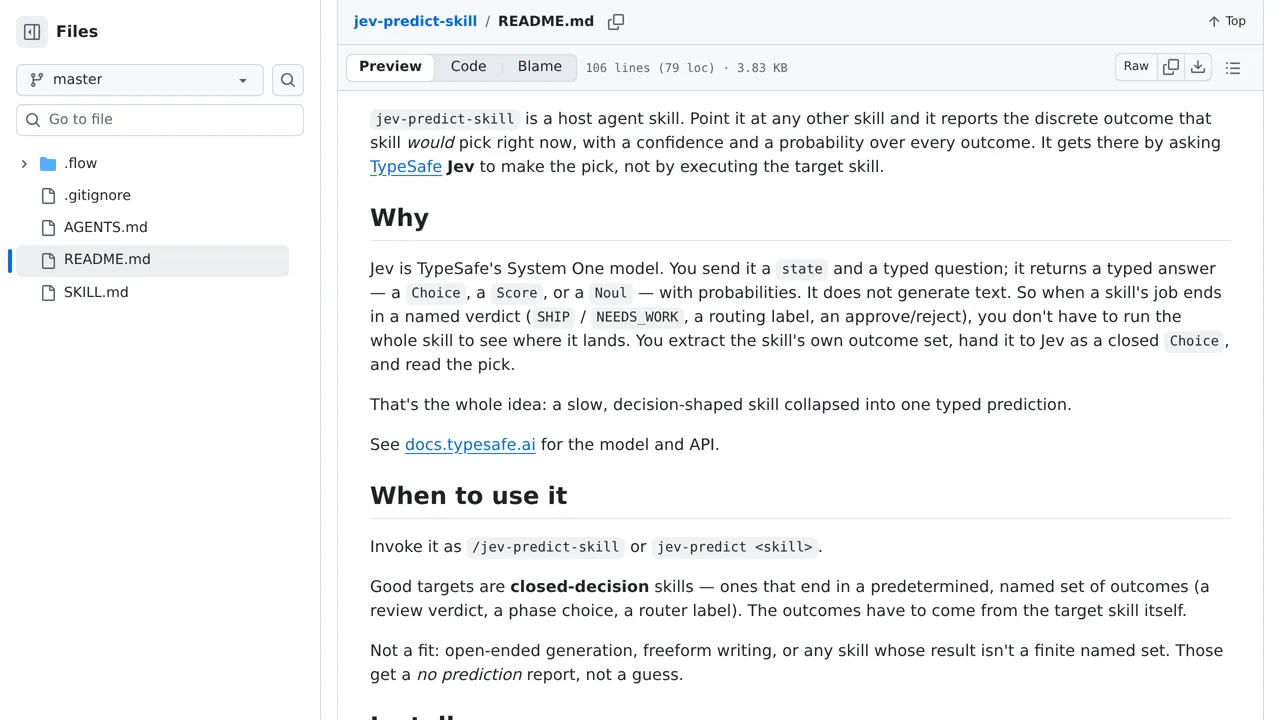Click the search files magnifier icon
This screenshot has width=1280, height=720.
click(288, 80)
